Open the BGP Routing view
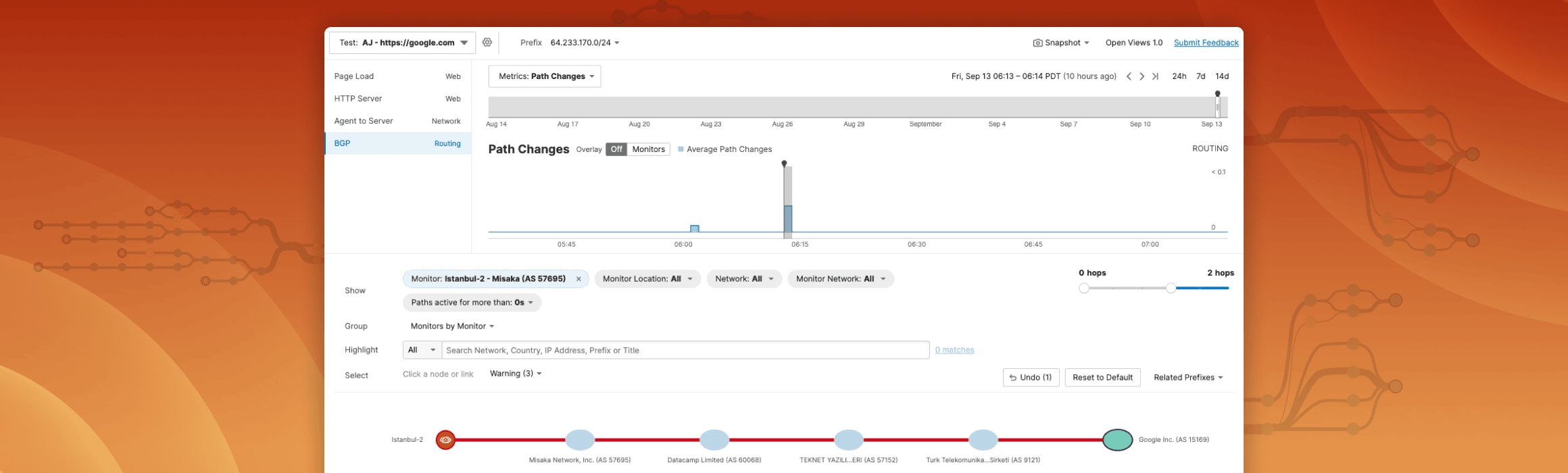 [x=397, y=143]
